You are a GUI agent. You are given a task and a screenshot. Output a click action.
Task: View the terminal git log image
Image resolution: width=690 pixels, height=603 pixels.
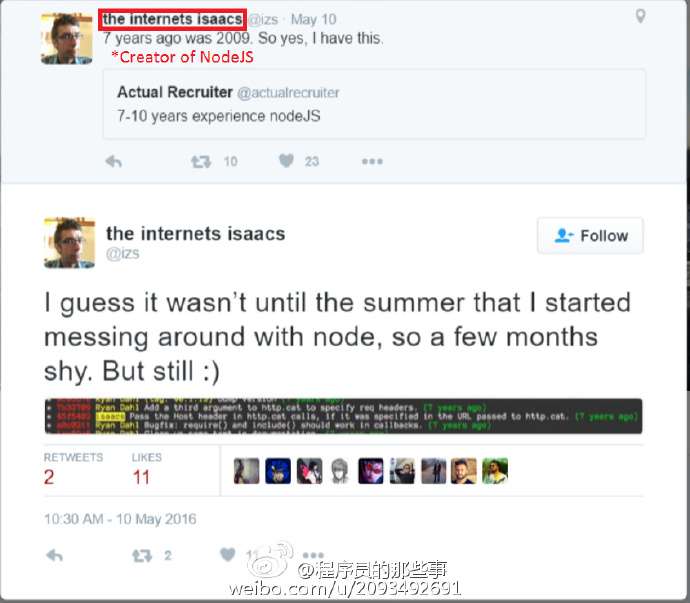point(343,416)
